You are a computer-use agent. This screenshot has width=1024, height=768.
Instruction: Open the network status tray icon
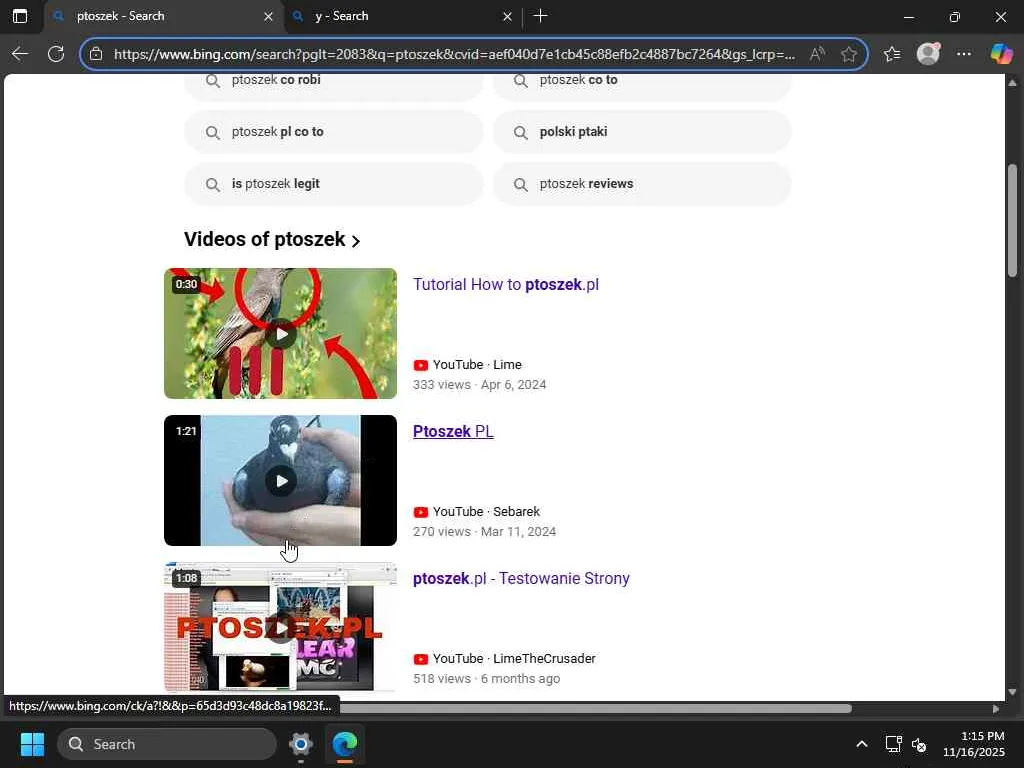coord(893,744)
